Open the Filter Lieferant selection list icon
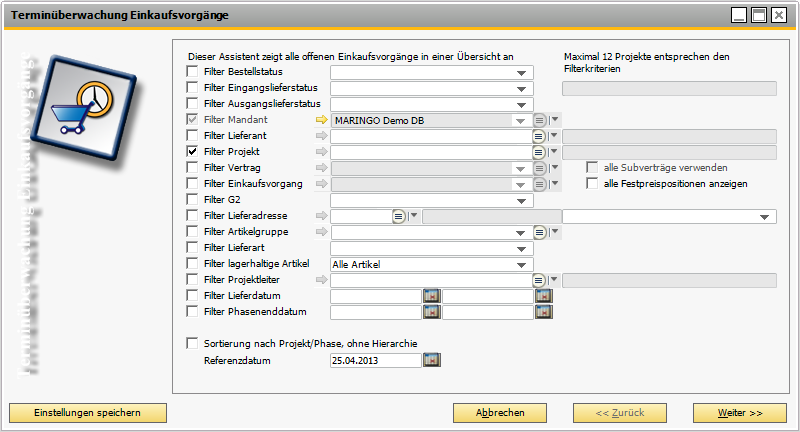The image size is (800, 432). click(538, 136)
